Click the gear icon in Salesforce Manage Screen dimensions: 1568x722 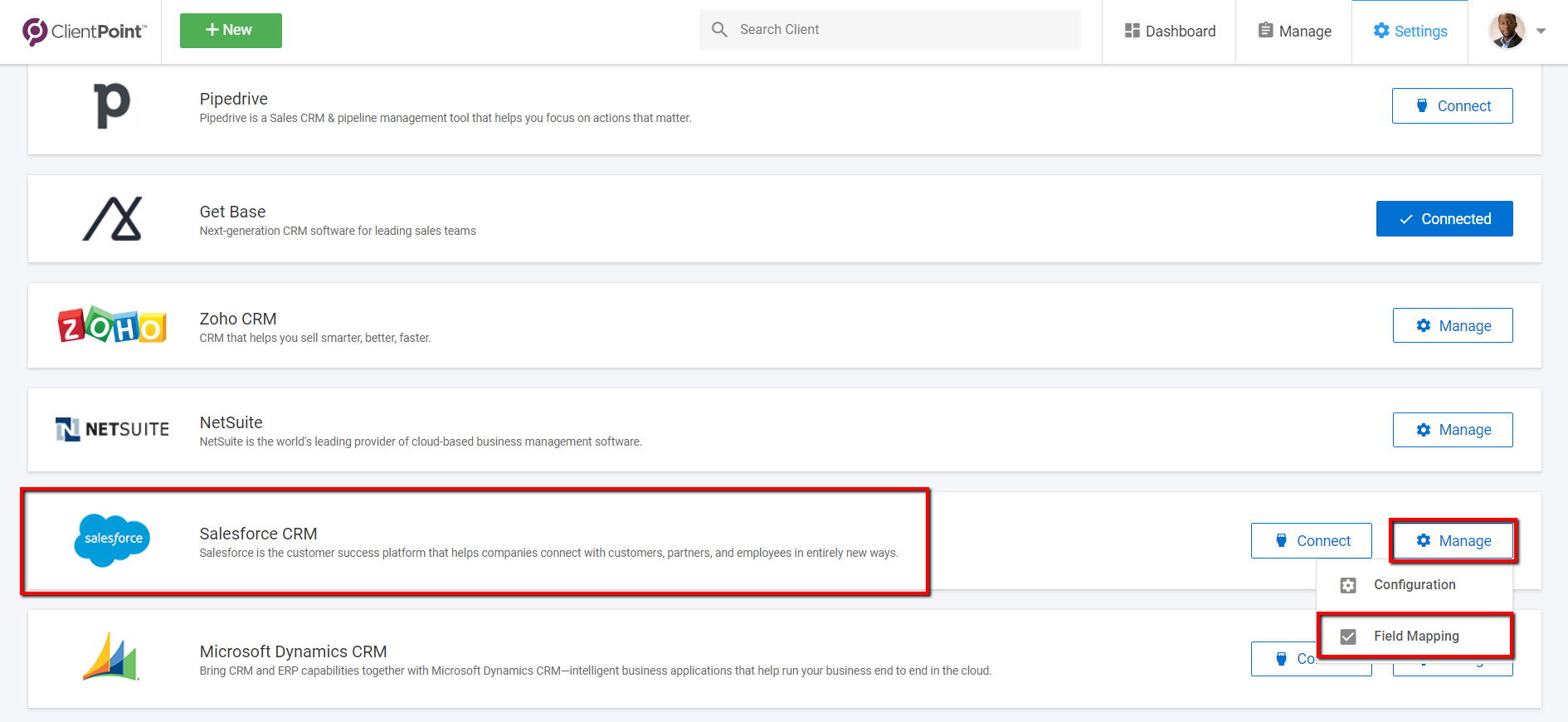click(x=1424, y=540)
